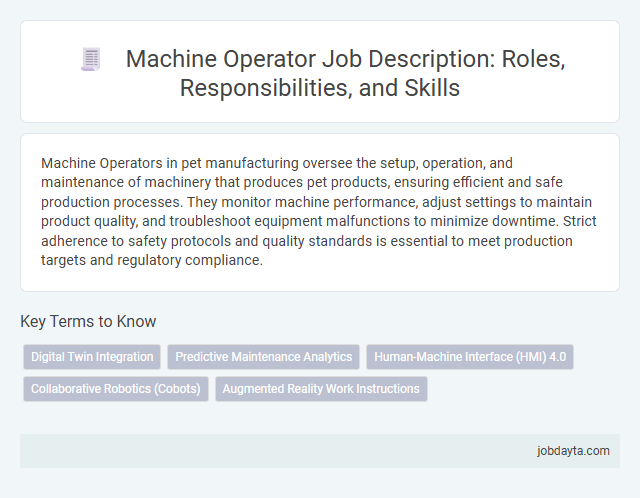This screenshot has width=640, height=498.
Task: Open the Human-Machine Interface (HMI) 4.0 tag
Action: [470, 357]
